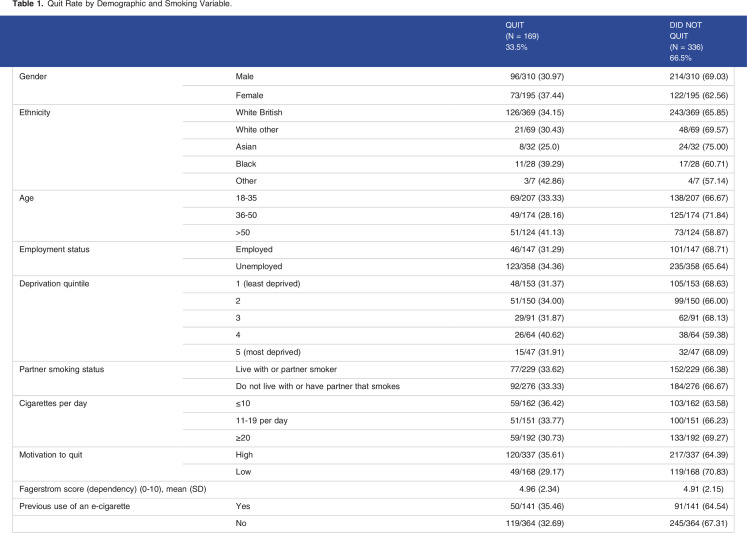Click the Female row label
The image size is (747, 533).
coord(249,92)
